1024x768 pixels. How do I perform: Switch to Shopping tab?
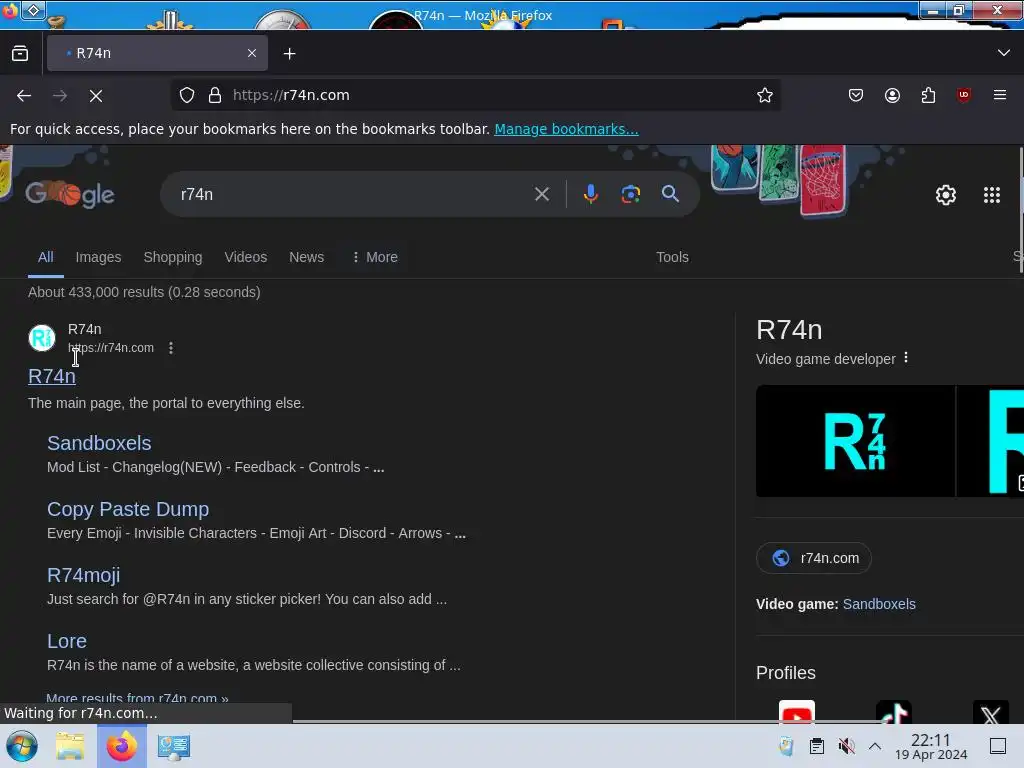[x=173, y=257]
